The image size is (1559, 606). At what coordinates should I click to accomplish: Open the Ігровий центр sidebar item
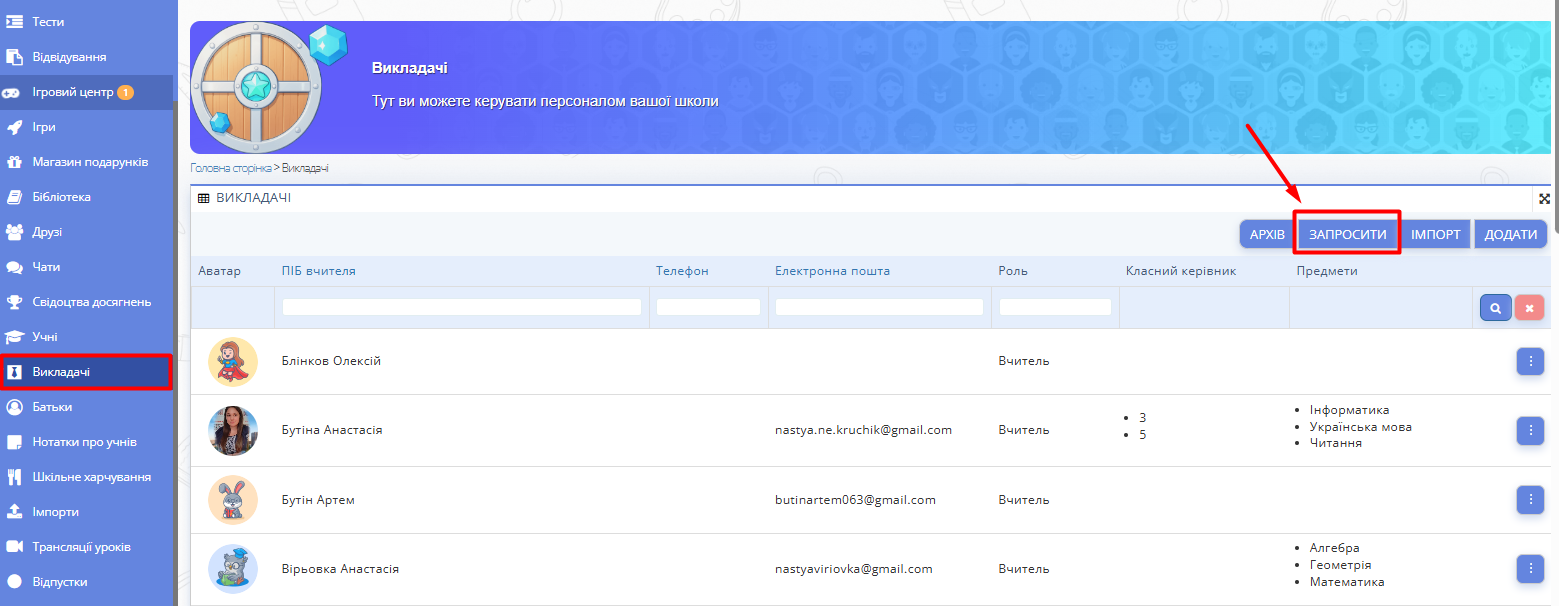tap(73, 92)
